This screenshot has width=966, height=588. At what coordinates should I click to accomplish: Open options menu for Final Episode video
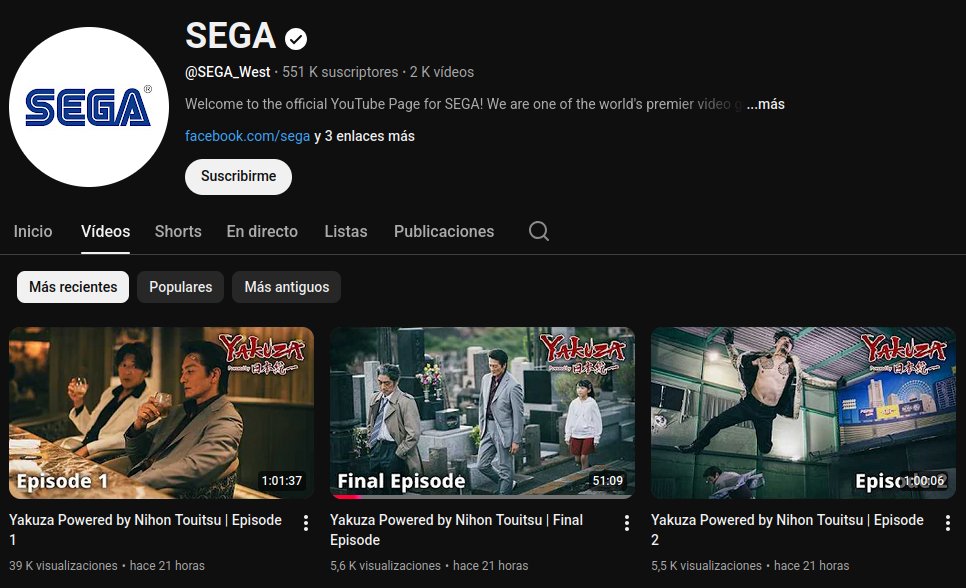click(627, 523)
